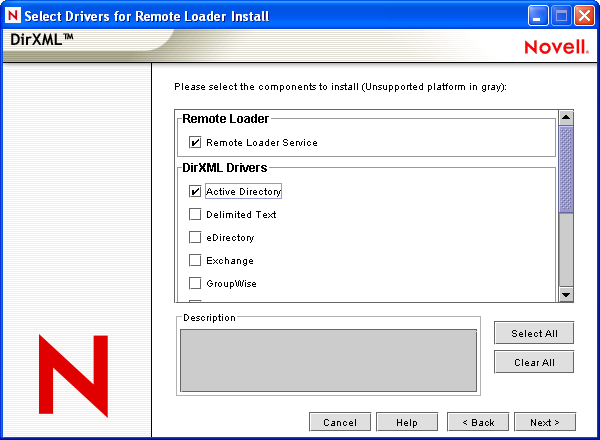
Task: Open Help for this dialog
Action: click(x=407, y=422)
